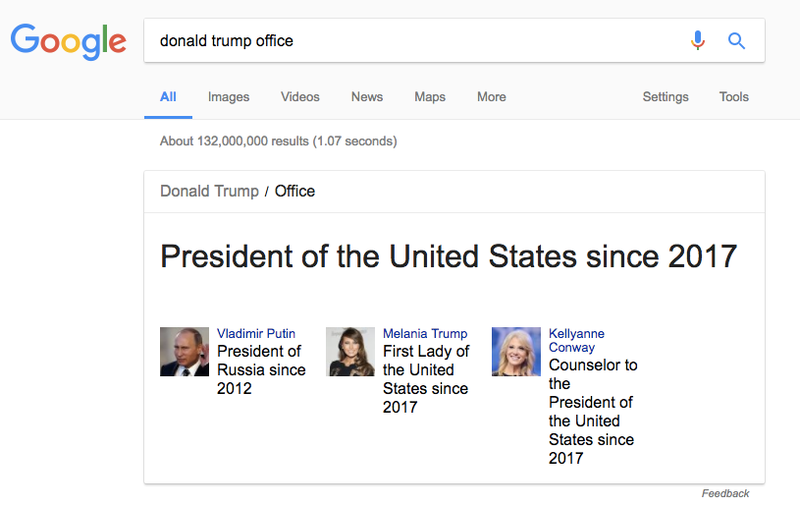
Task: Open the Settings menu
Action: coord(665,97)
